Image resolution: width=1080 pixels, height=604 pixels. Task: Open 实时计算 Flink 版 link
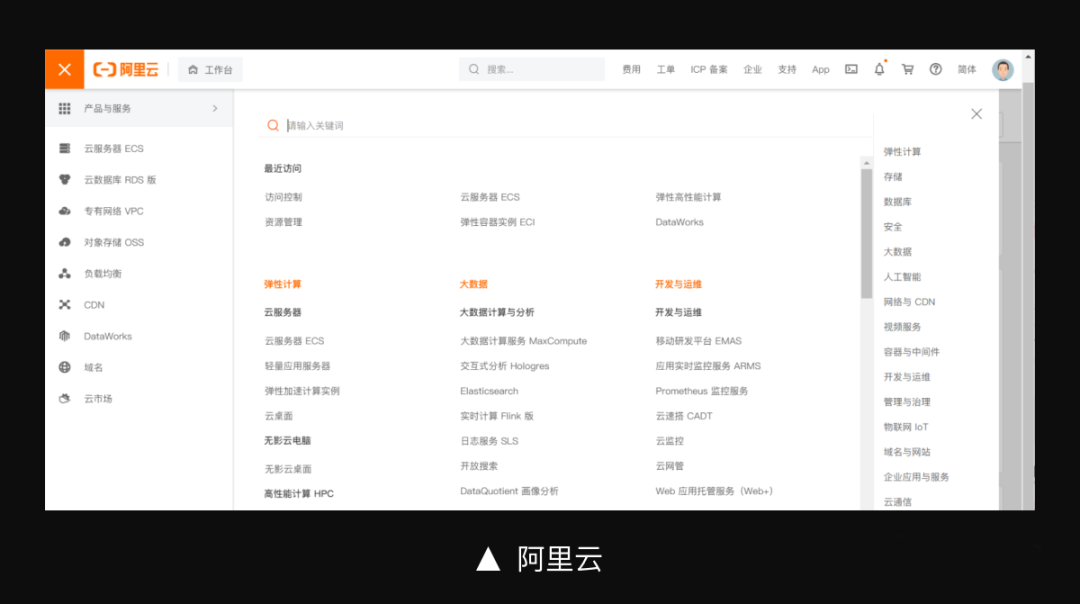coord(497,416)
